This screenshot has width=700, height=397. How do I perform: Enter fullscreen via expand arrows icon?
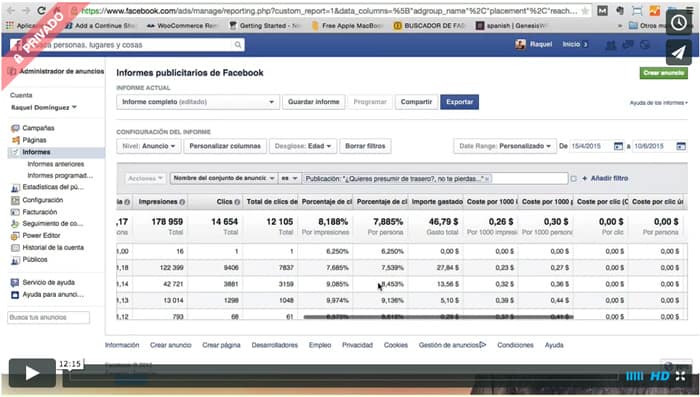pos(680,376)
